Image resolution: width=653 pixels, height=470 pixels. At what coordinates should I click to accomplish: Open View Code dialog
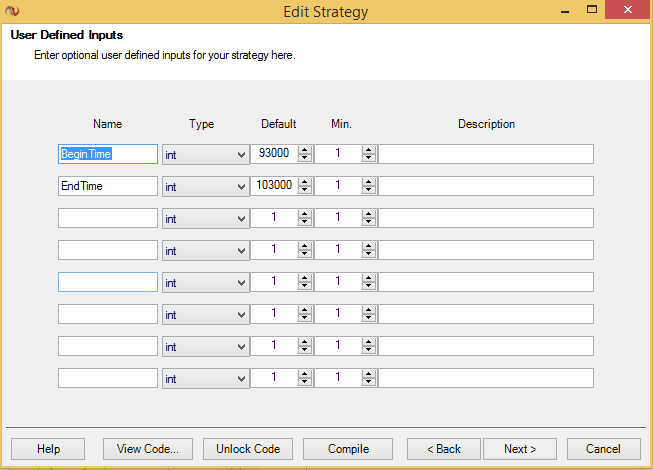[148, 449]
